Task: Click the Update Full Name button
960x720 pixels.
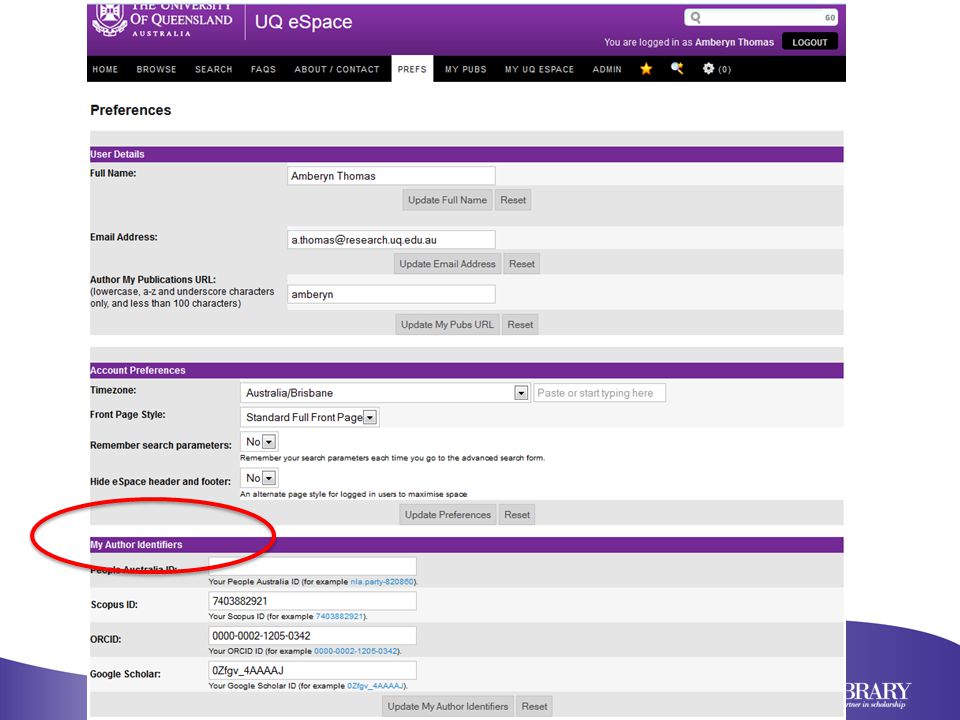Action: coord(448,200)
